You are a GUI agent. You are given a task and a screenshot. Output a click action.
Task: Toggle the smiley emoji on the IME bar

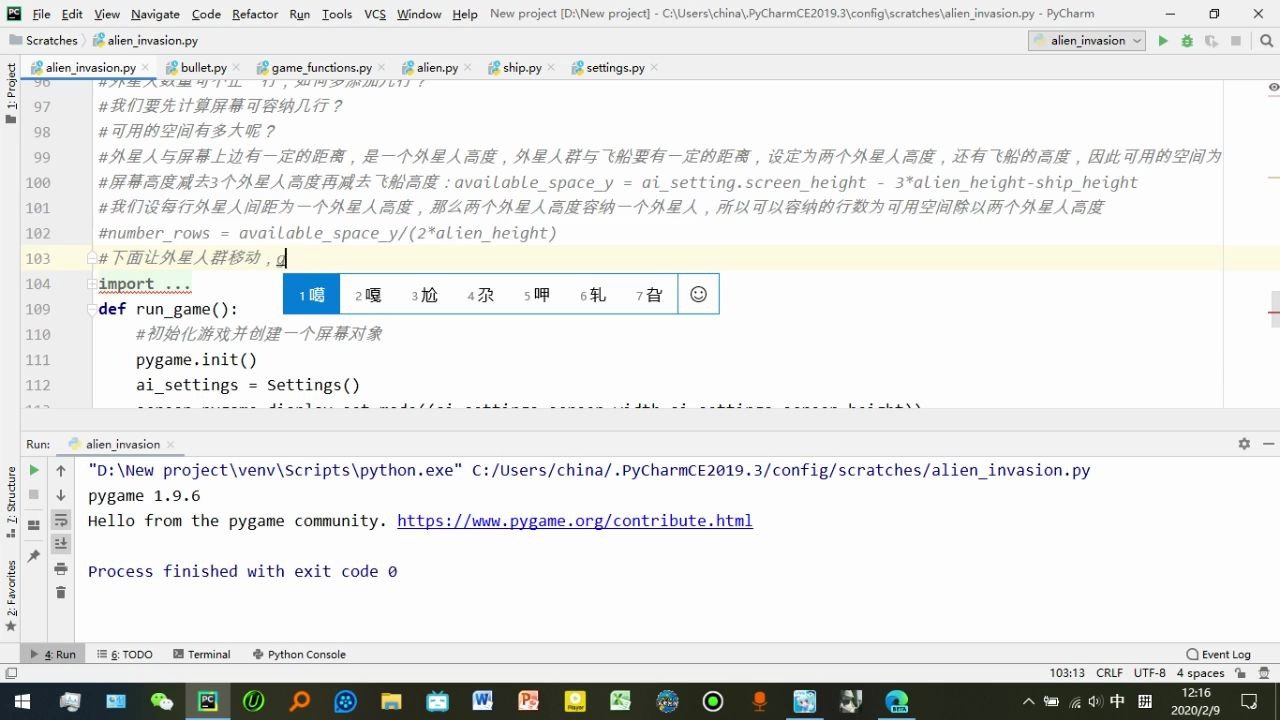tap(698, 293)
